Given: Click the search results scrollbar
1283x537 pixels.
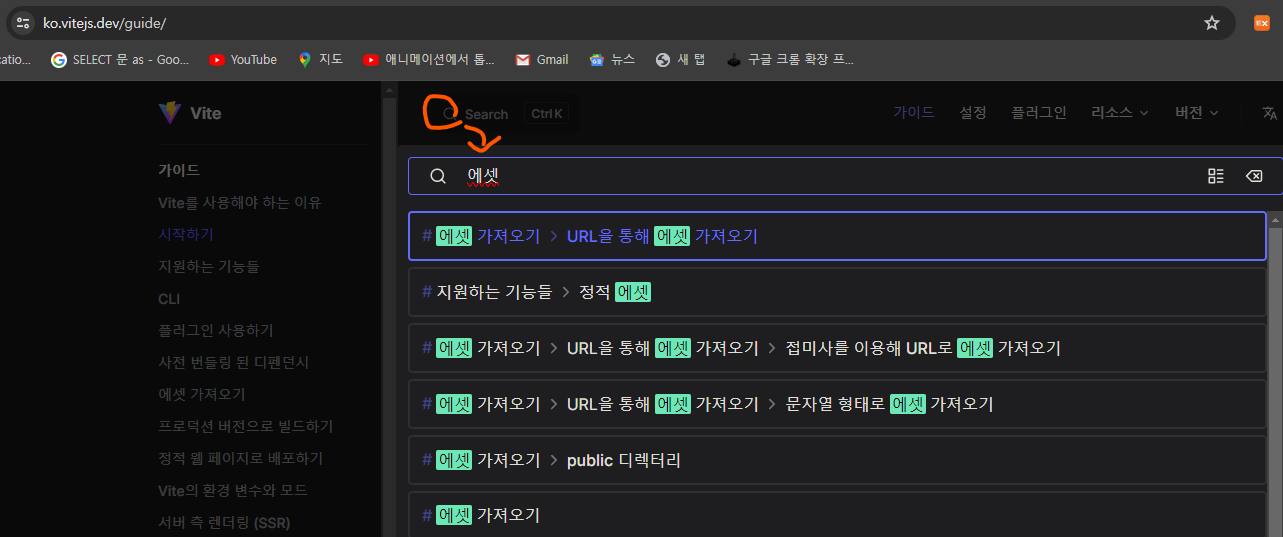Looking at the screenshot, I should coord(1275,380).
